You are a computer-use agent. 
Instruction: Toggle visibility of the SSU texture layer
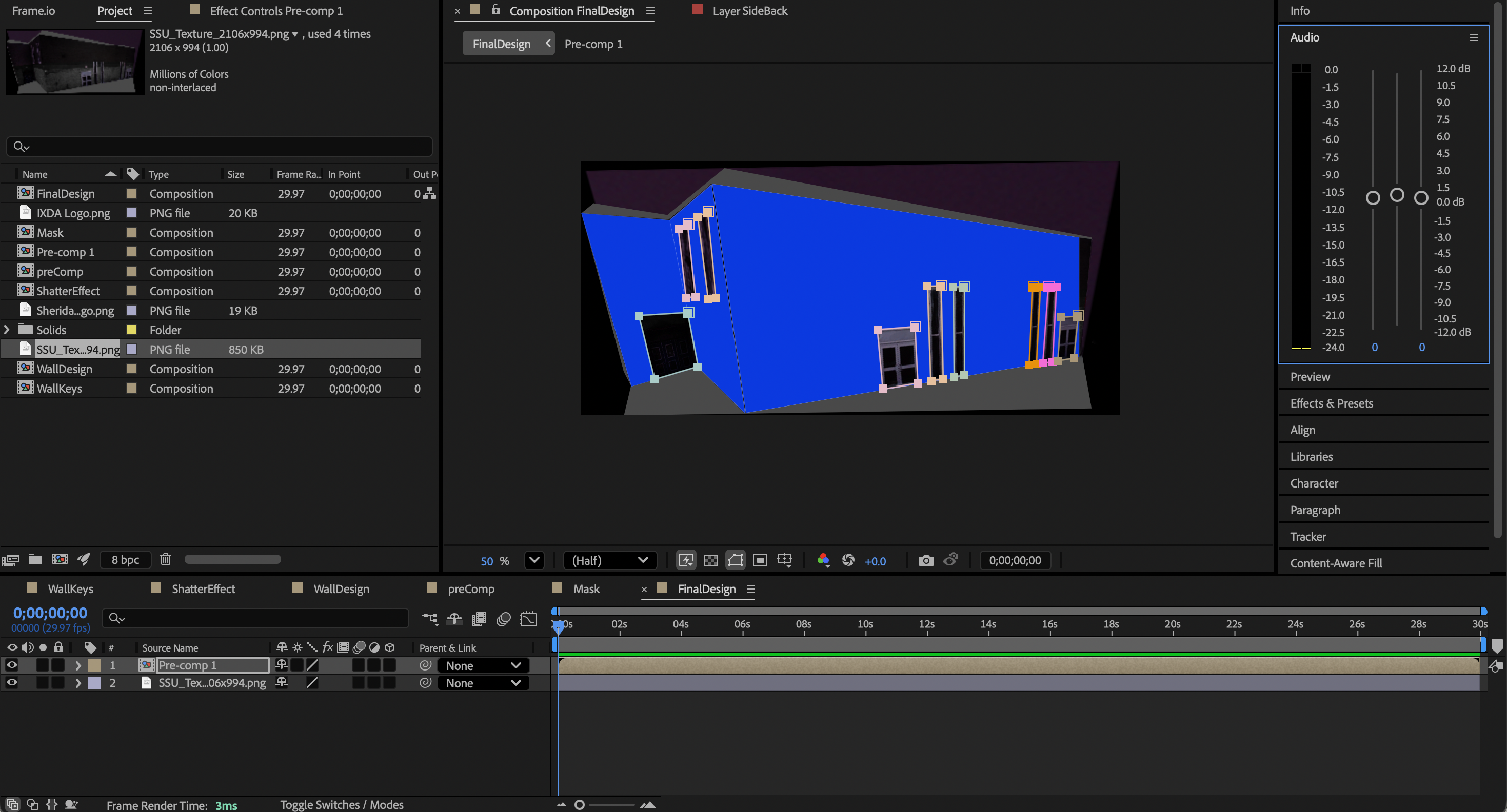(x=12, y=682)
